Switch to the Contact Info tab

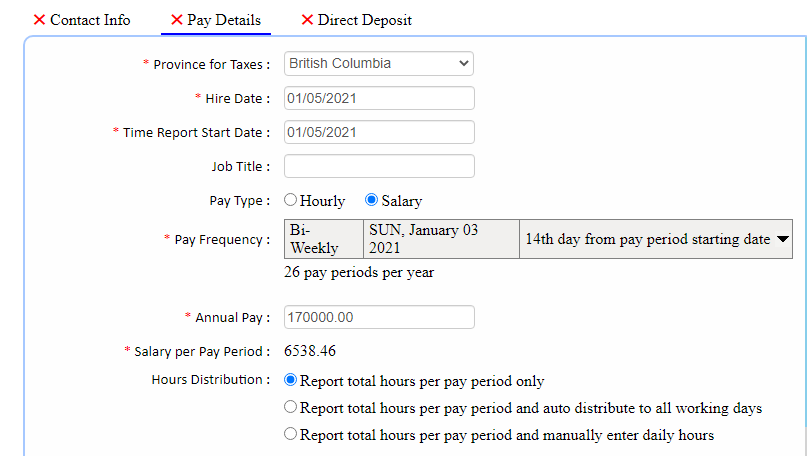point(90,20)
